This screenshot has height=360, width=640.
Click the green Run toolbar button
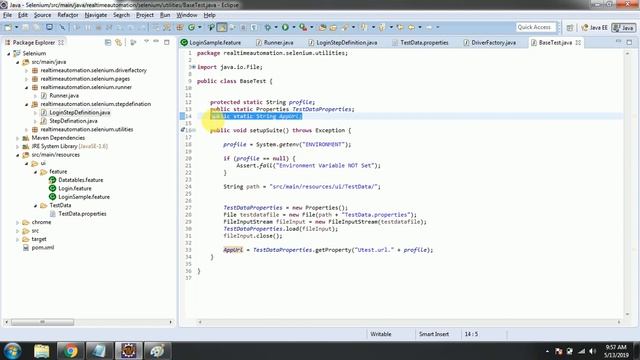pyautogui.click(x=285, y=27)
